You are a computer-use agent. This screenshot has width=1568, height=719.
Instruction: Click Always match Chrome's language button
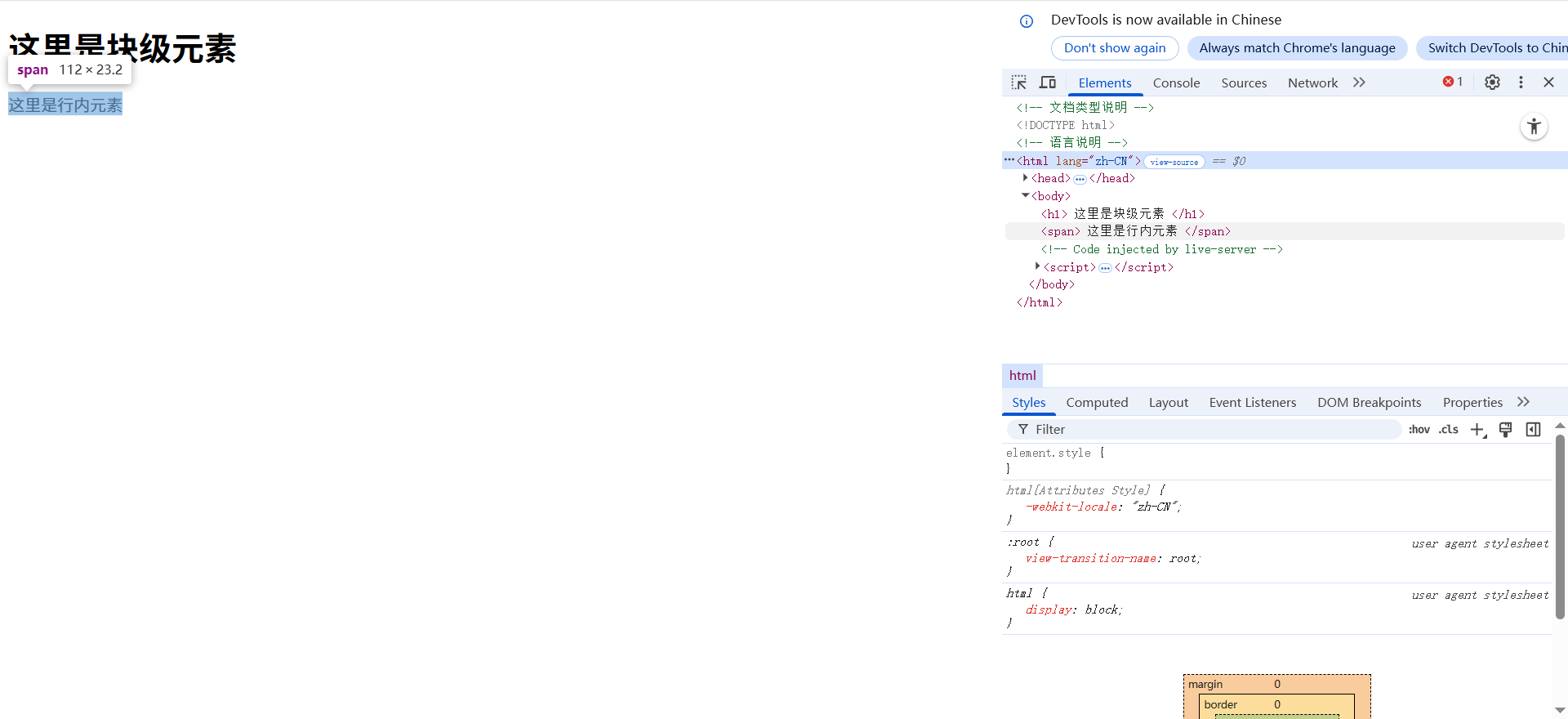coord(1297,48)
